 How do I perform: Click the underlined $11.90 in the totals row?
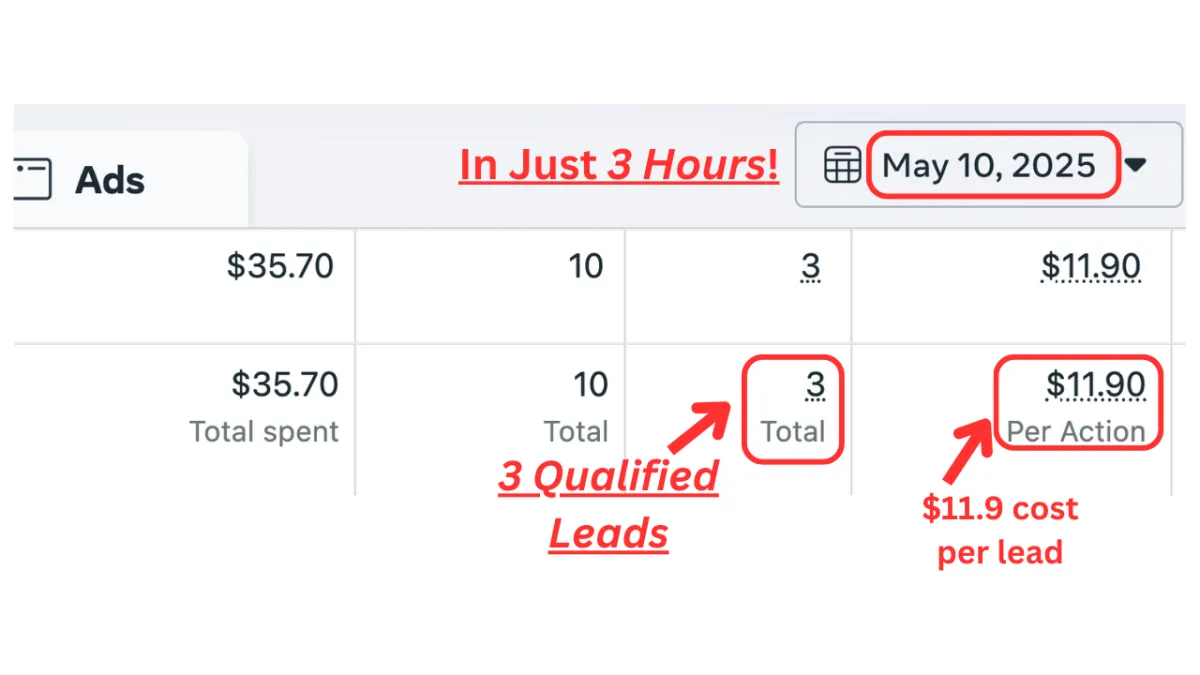[x=1096, y=385]
